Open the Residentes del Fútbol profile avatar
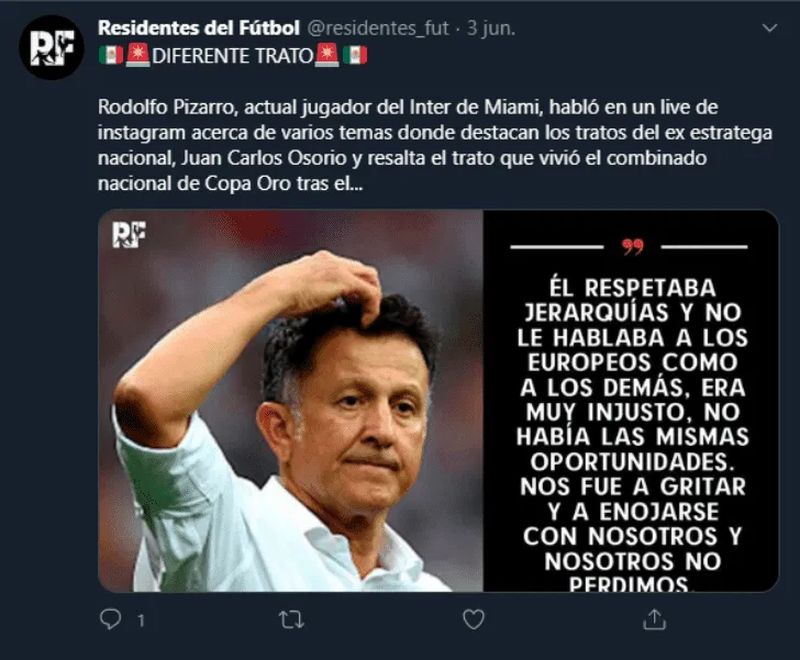This screenshot has height=660, width=800. pos(51,47)
